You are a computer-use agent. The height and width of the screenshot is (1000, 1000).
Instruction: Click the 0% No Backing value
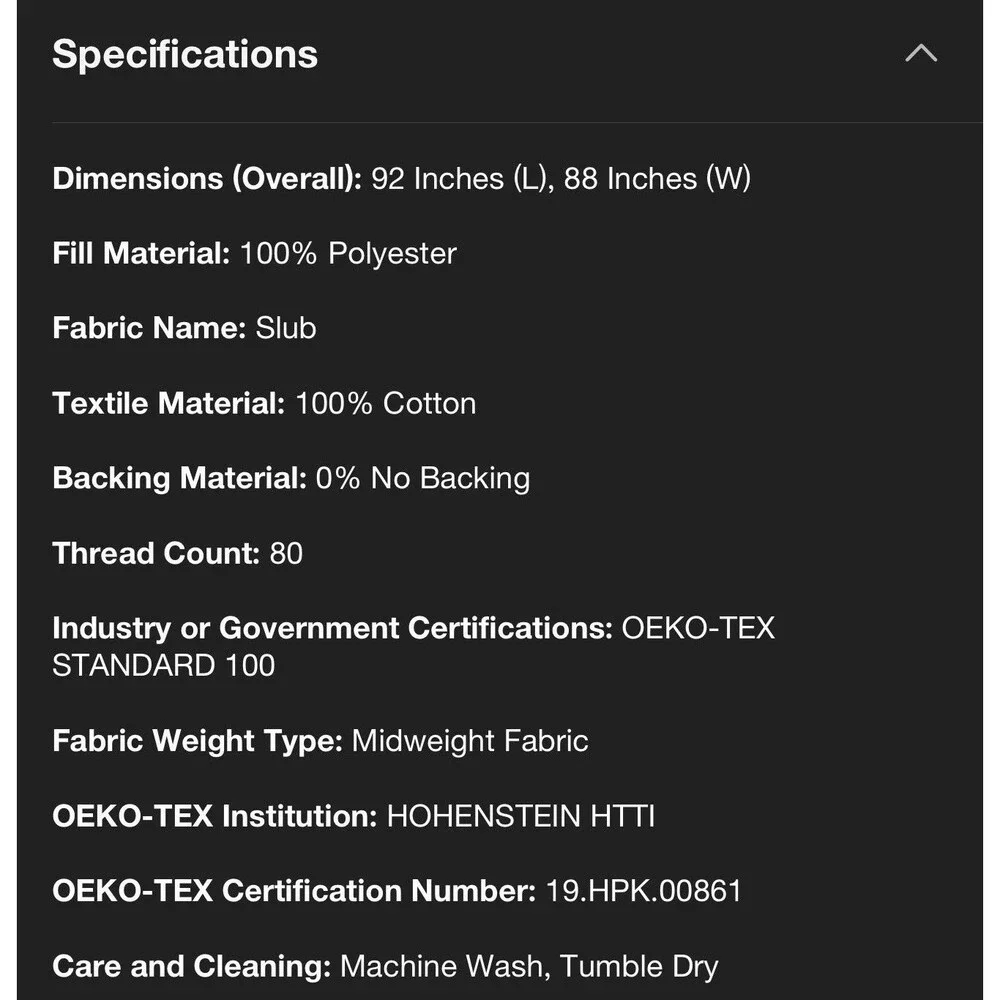coord(423,478)
